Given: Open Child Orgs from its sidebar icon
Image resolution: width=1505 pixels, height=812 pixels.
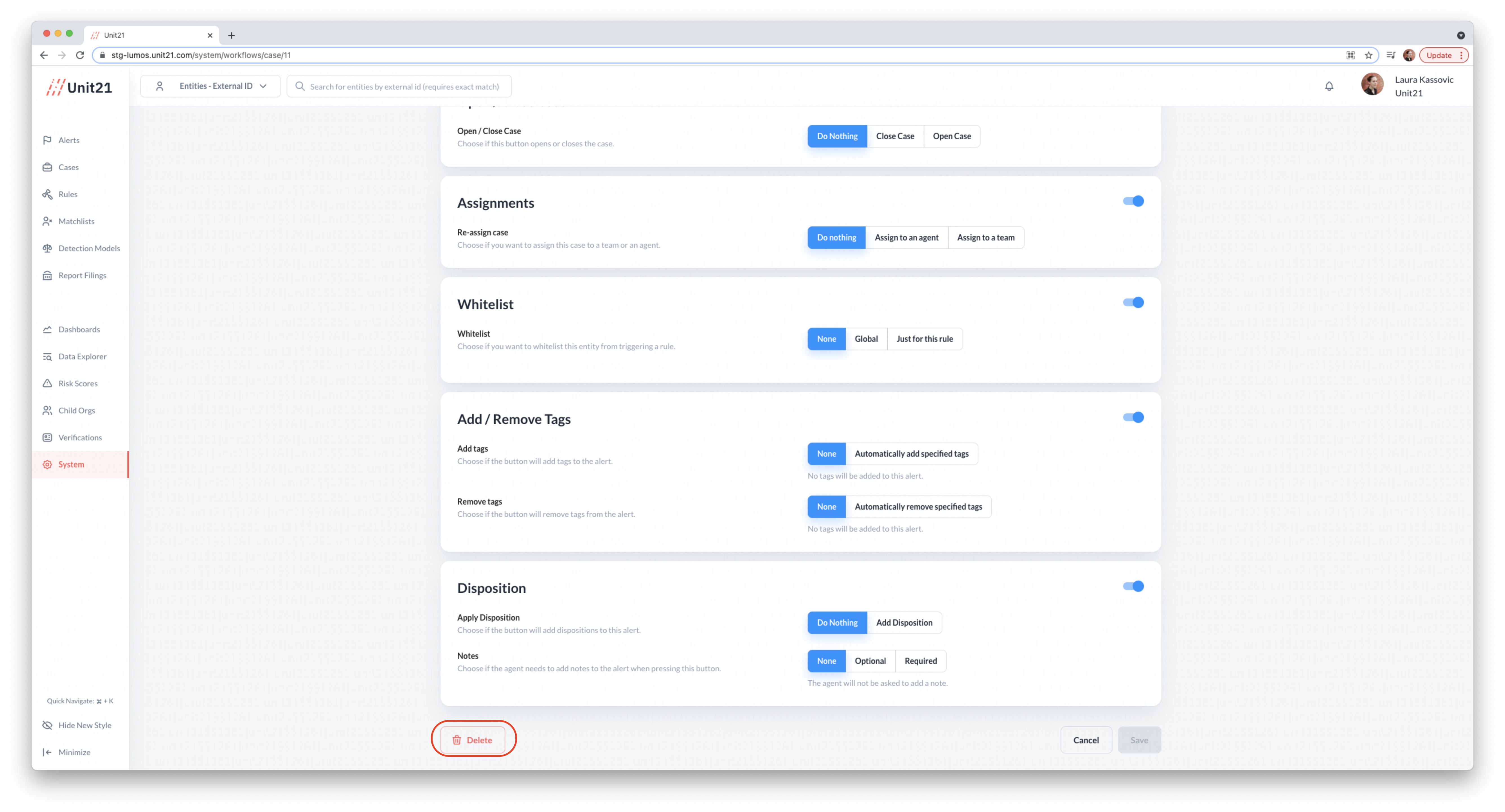Looking at the screenshot, I should pos(47,410).
